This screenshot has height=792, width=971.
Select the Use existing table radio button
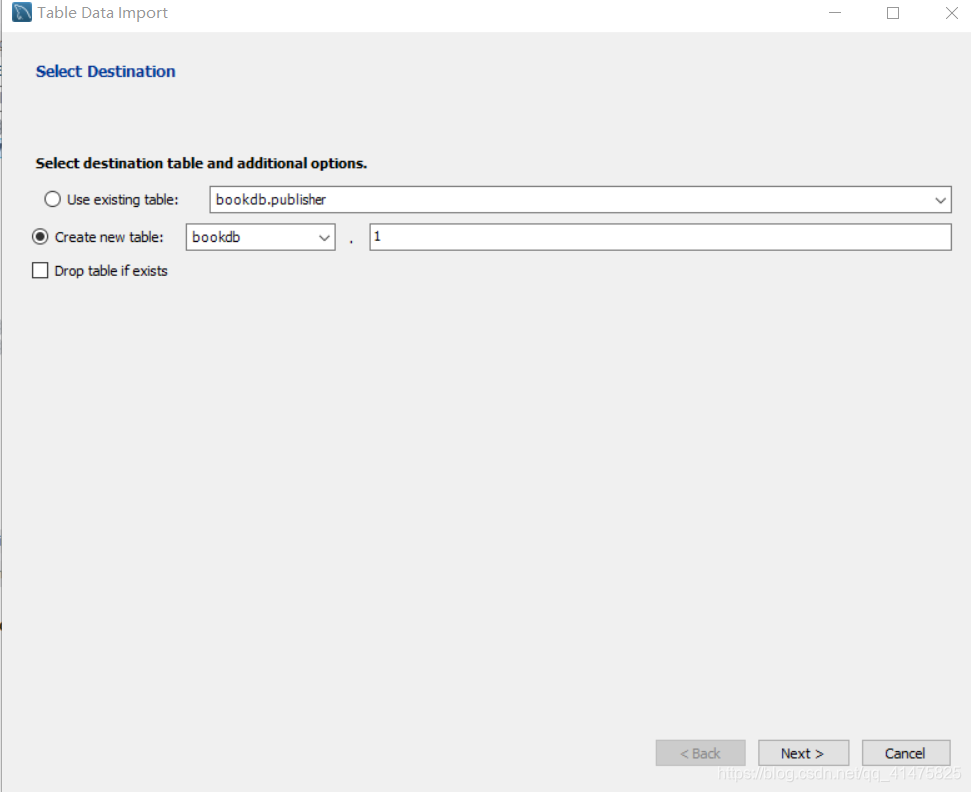[53, 199]
